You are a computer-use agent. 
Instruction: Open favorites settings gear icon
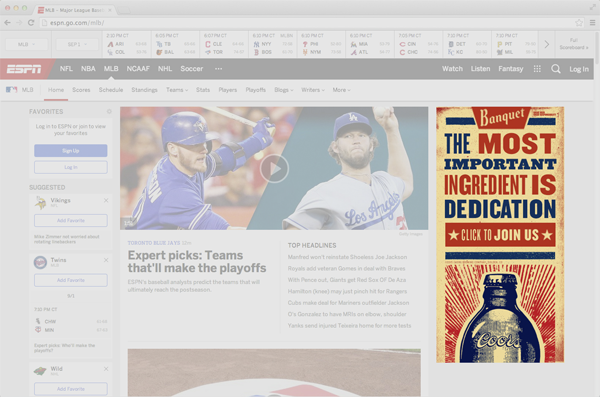pyautogui.click(x=109, y=111)
